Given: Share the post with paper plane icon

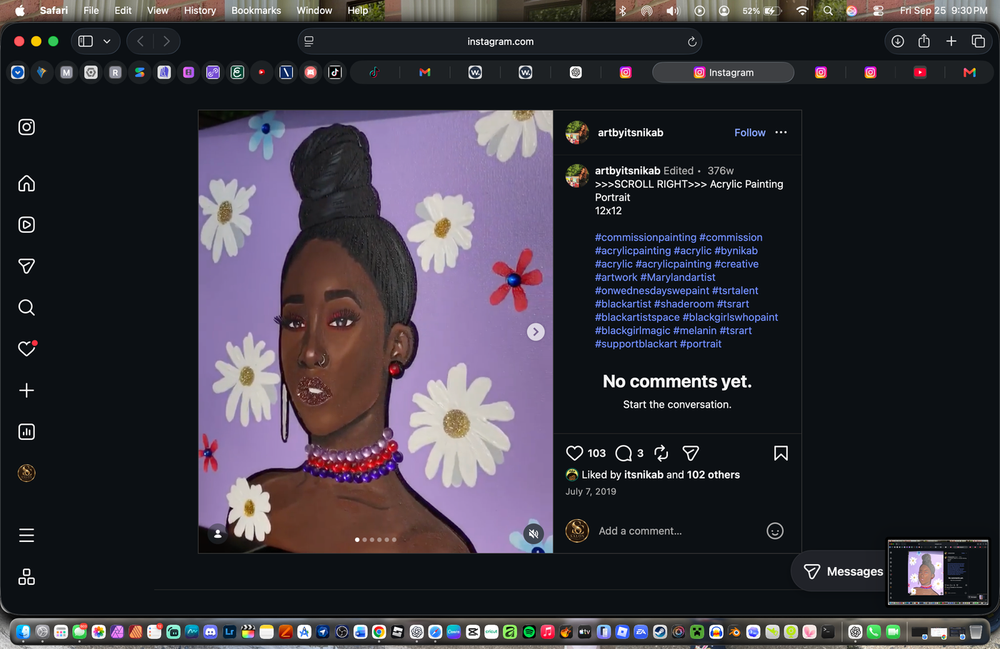Looking at the screenshot, I should tap(691, 453).
